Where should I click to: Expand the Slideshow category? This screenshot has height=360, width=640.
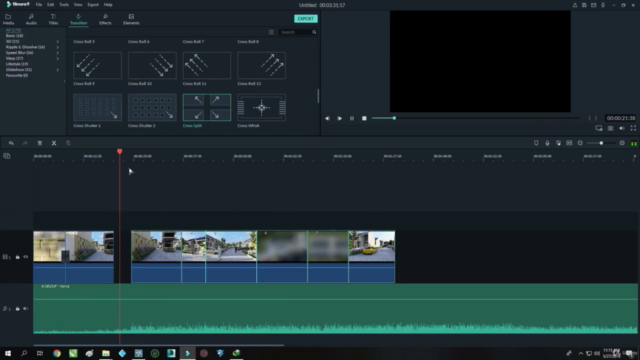[x=58, y=70]
